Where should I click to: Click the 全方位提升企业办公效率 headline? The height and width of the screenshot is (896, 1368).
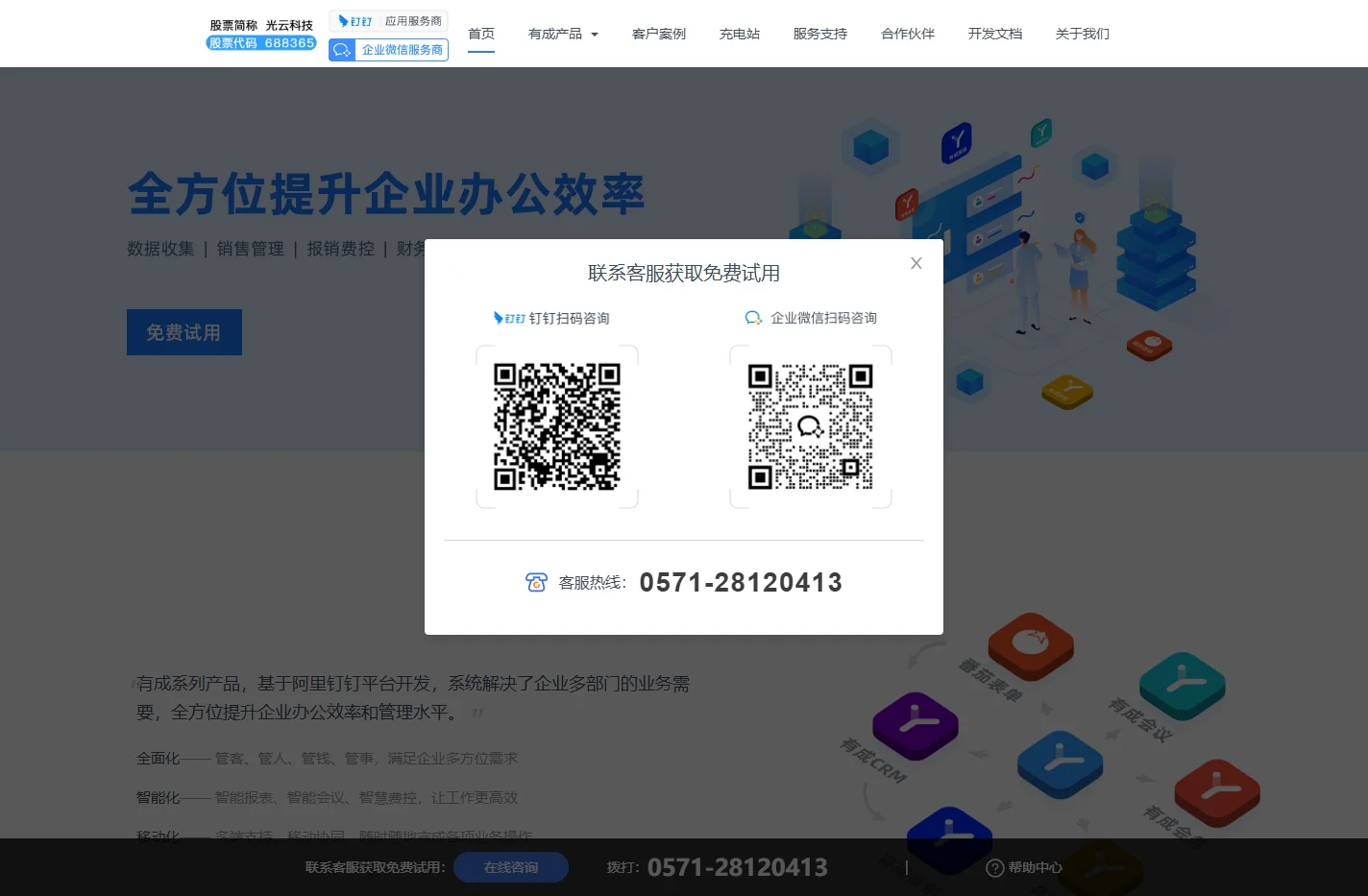[x=386, y=195]
